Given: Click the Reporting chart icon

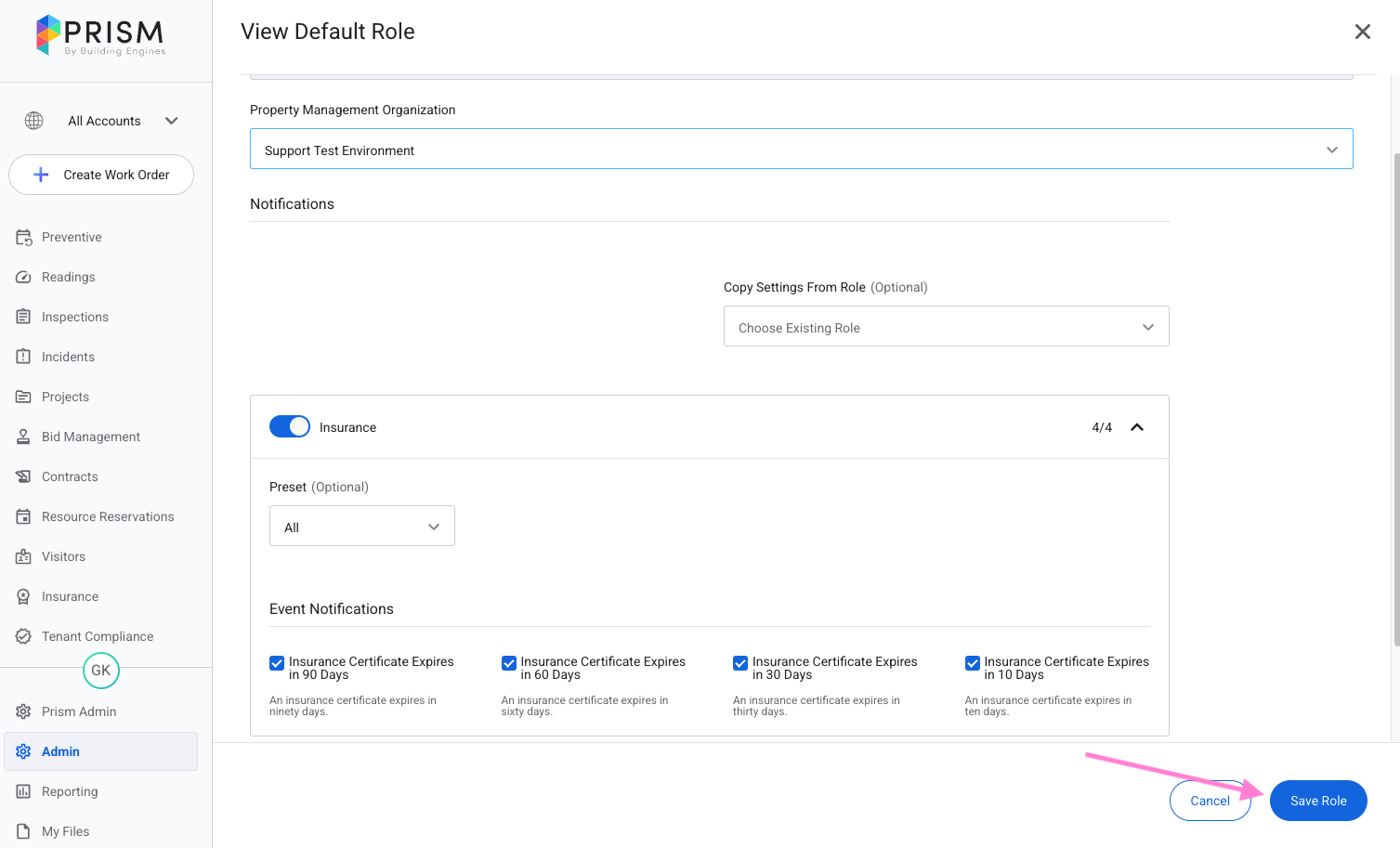Looking at the screenshot, I should tap(24, 791).
